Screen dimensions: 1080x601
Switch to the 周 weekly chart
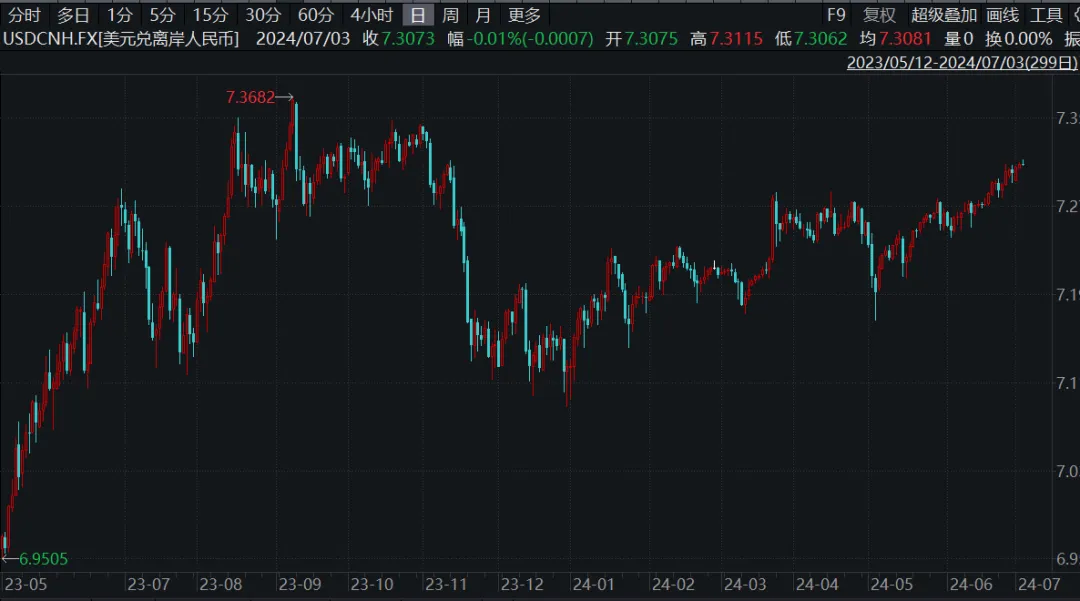point(450,15)
